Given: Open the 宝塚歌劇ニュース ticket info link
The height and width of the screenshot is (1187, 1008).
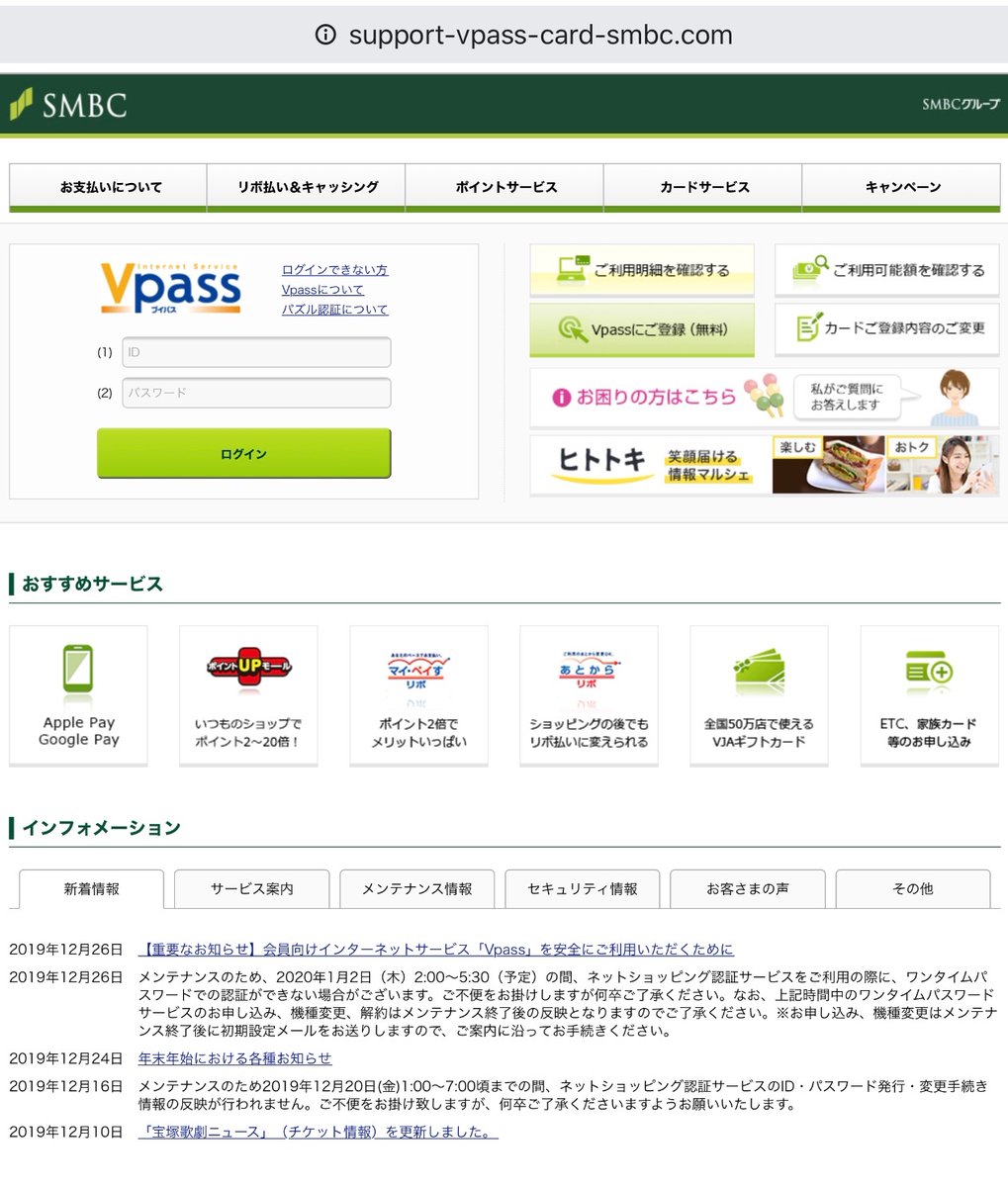Looking at the screenshot, I should point(318,1132).
